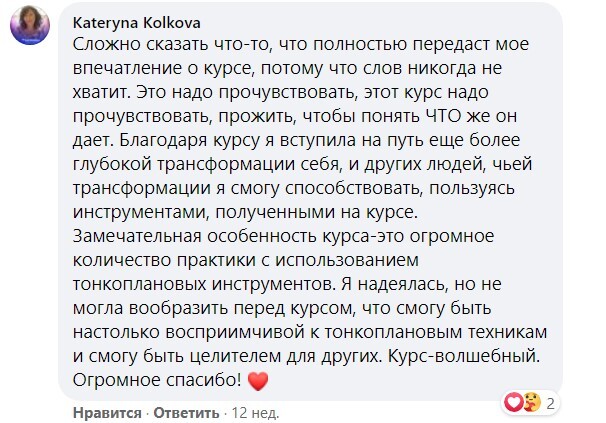
Task: Click the word 'Курс-волшебный' in the comment
Action: point(463,356)
